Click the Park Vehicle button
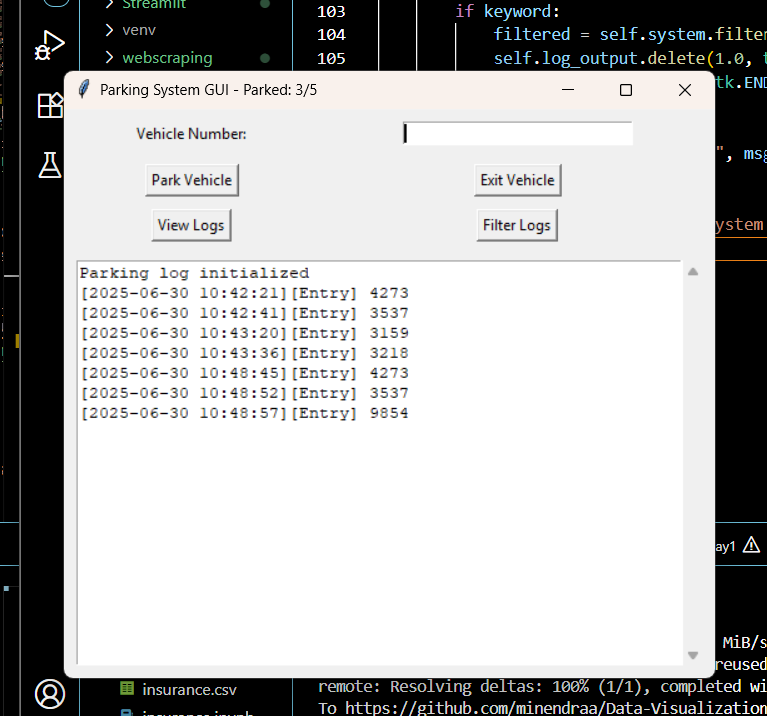The image size is (767, 716). point(192,180)
